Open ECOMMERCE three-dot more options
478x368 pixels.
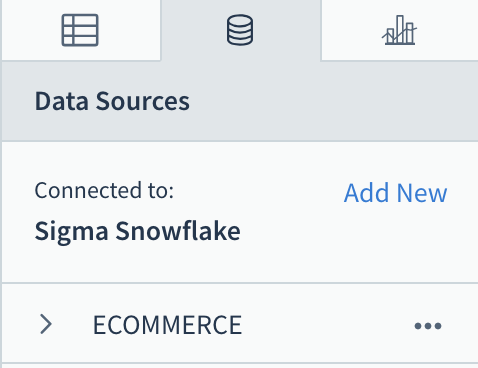pyautogui.click(x=428, y=326)
